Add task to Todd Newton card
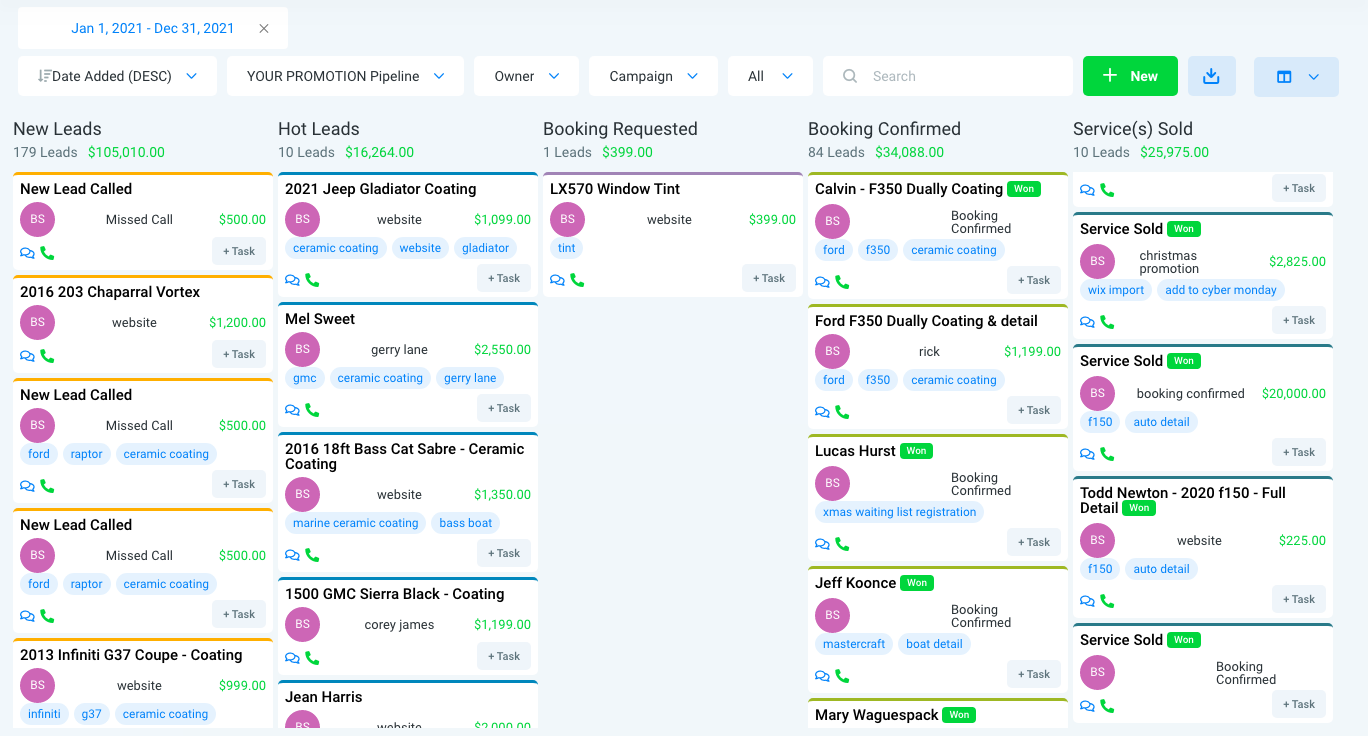The height and width of the screenshot is (736, 1368). click(x=1299, y=599)
